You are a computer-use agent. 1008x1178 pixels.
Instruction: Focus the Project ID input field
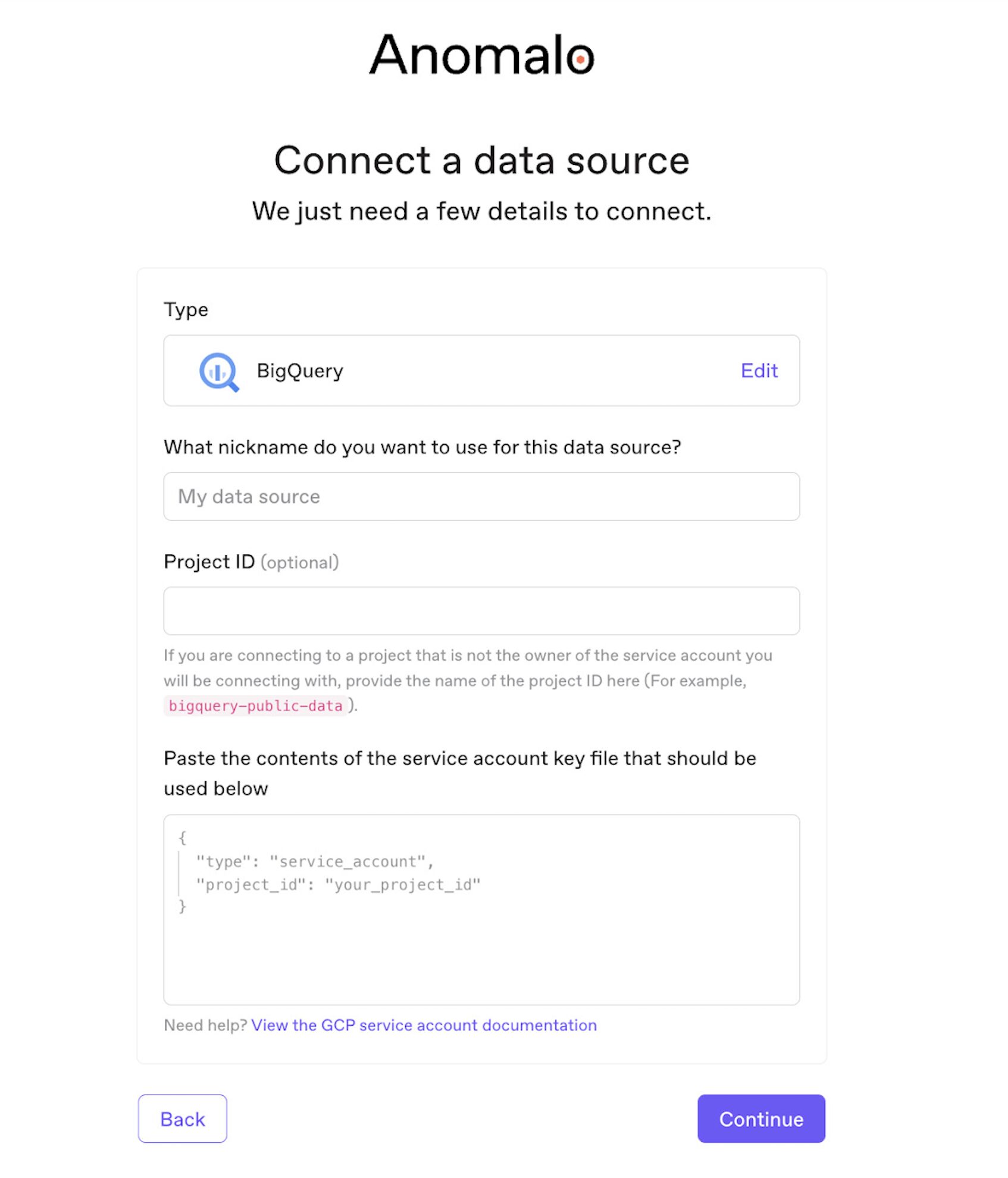(x=481, y=610)
